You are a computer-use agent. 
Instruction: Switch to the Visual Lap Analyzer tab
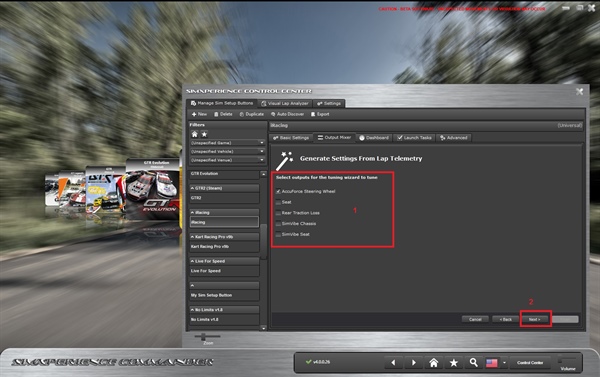click(285, 103)
